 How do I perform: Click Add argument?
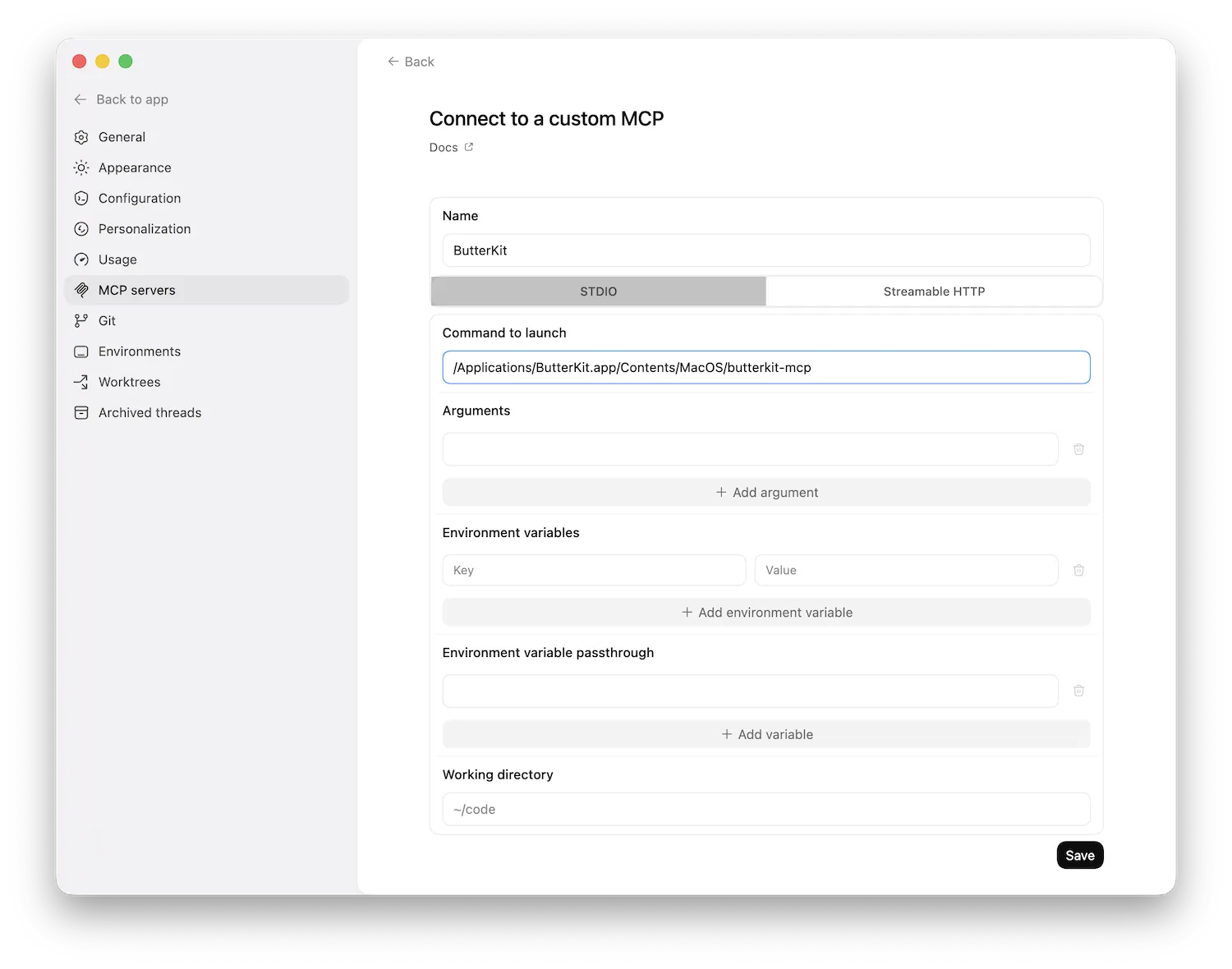[765, 492]
